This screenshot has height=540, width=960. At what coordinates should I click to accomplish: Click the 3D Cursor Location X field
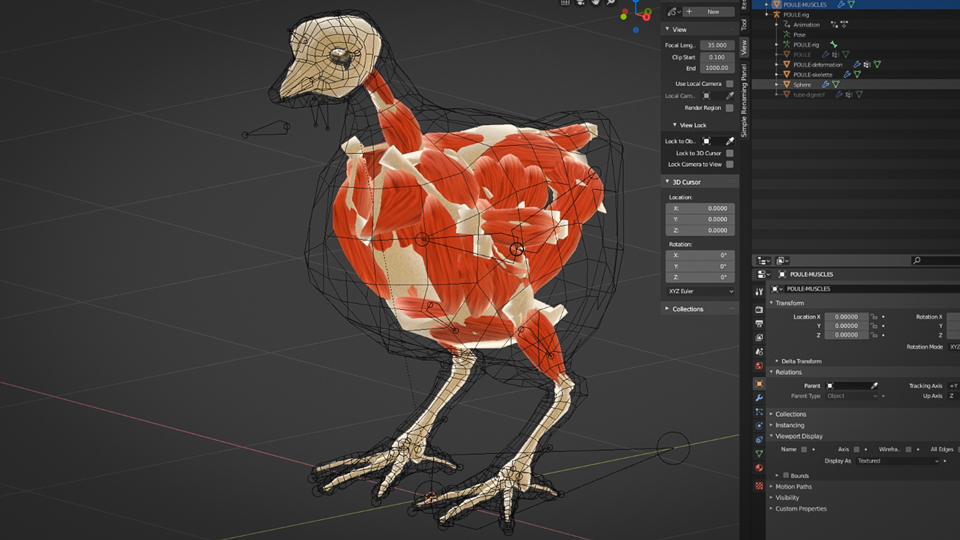pos(700,208)
